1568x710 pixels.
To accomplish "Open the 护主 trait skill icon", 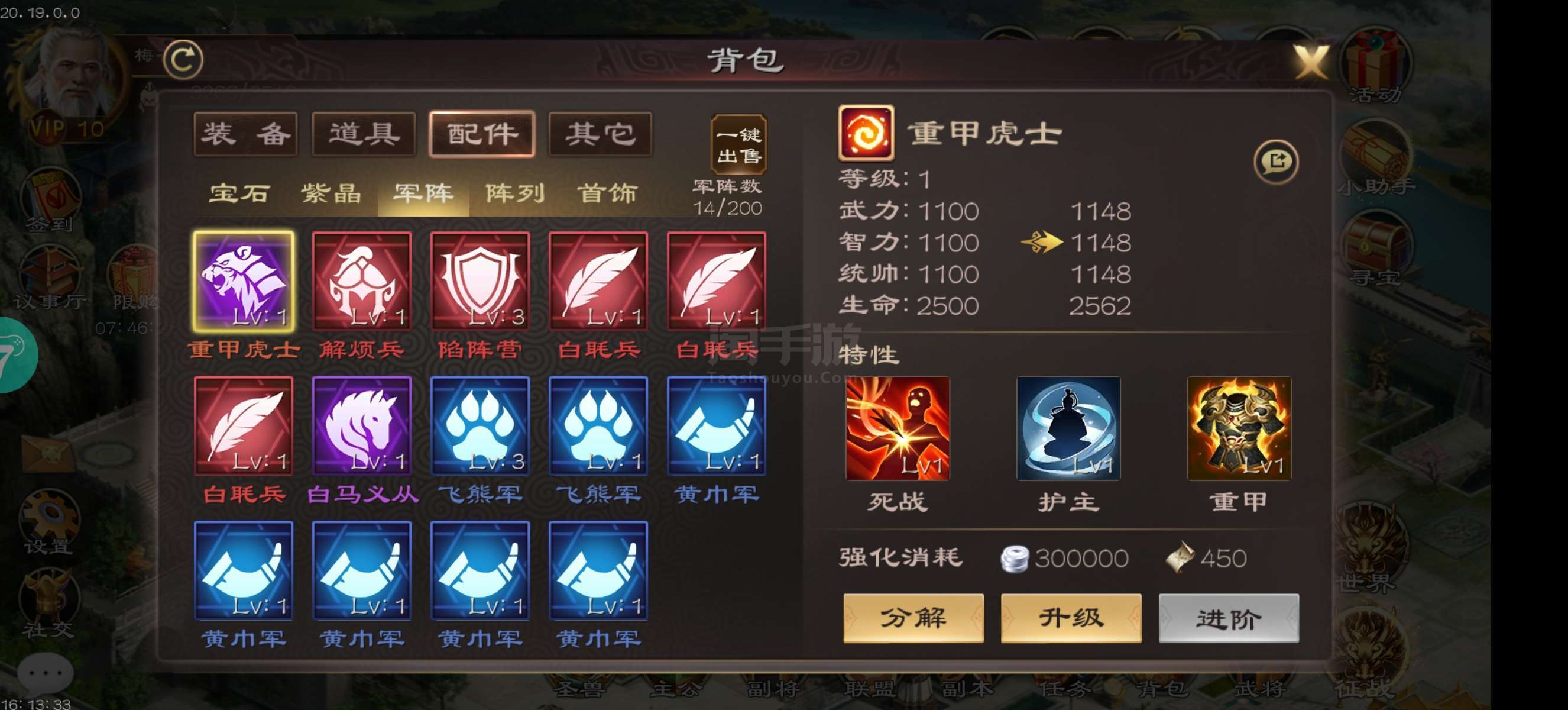I will pyautogui.click(x=1068, y=428).
